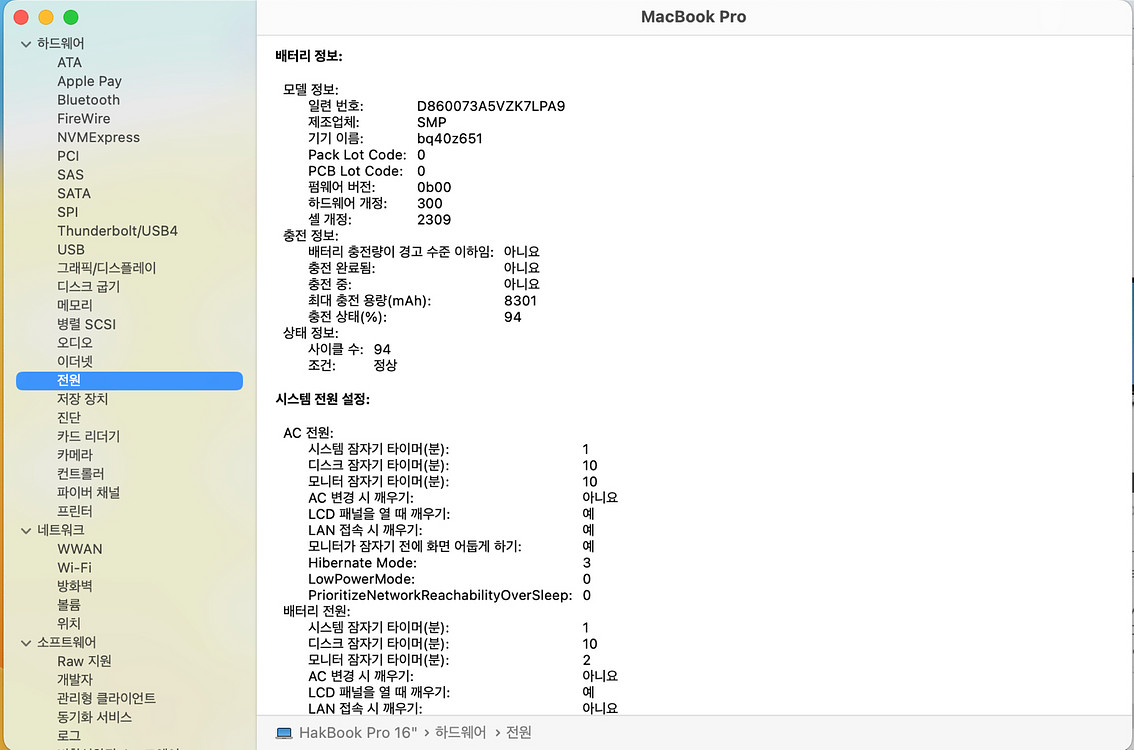Click the Hibernate Mode label
1134x750 pixels.
(362, 563)
